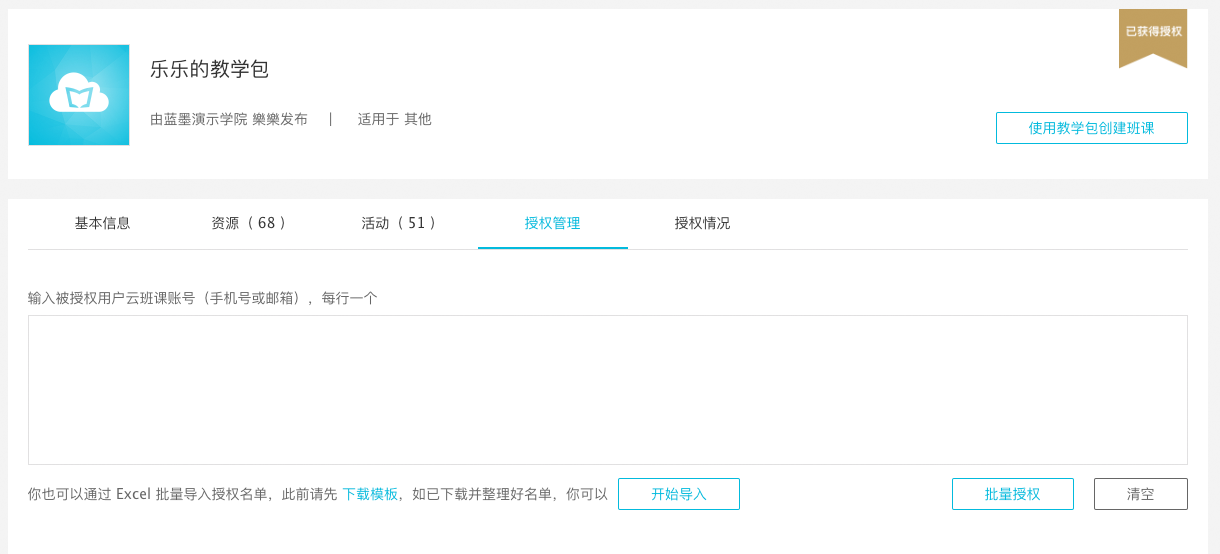The height and width of the screenshot is (554, 1220).
Task: Click the 批量授权 button
Action: pyautogui.click(x=1013, y=494)
